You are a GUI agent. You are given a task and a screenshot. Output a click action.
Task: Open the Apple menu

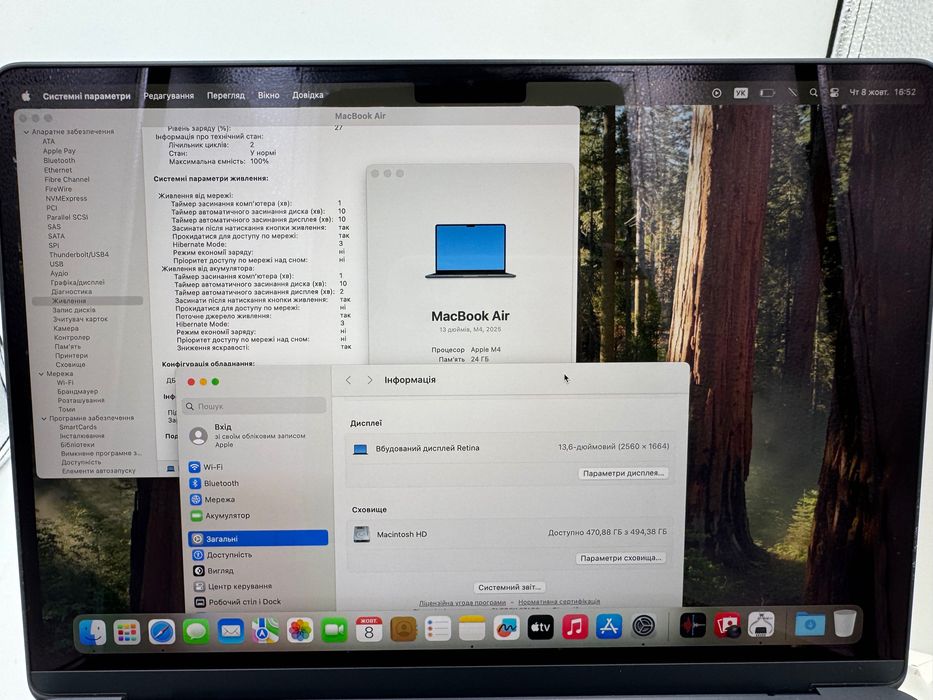click(x=26, y=96)
